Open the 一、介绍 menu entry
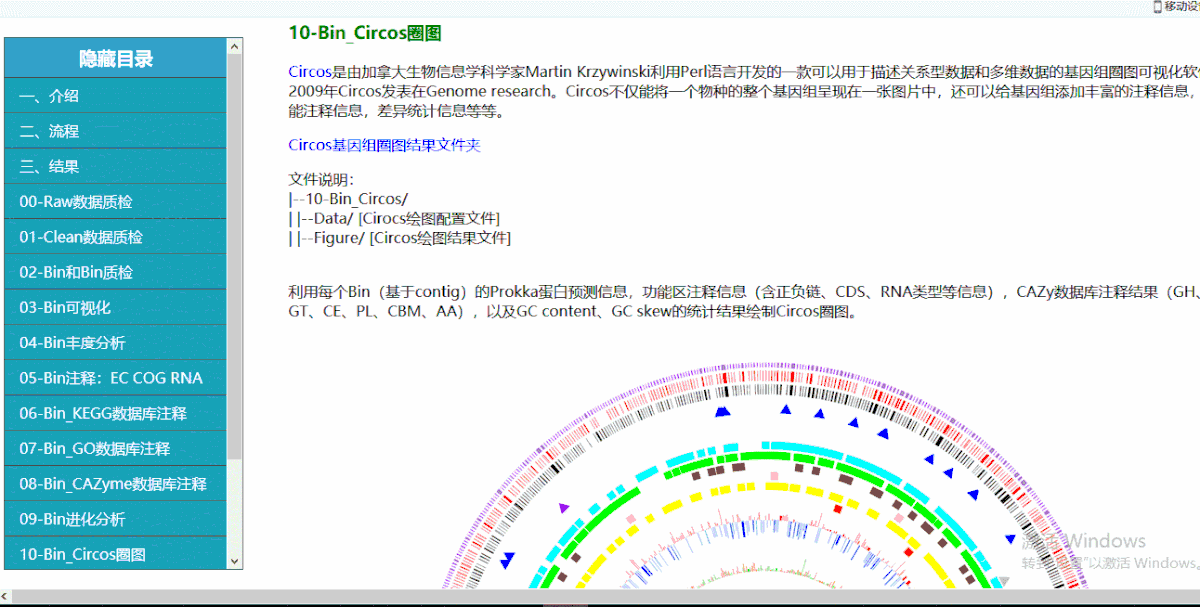 click(x=116, y=96)
